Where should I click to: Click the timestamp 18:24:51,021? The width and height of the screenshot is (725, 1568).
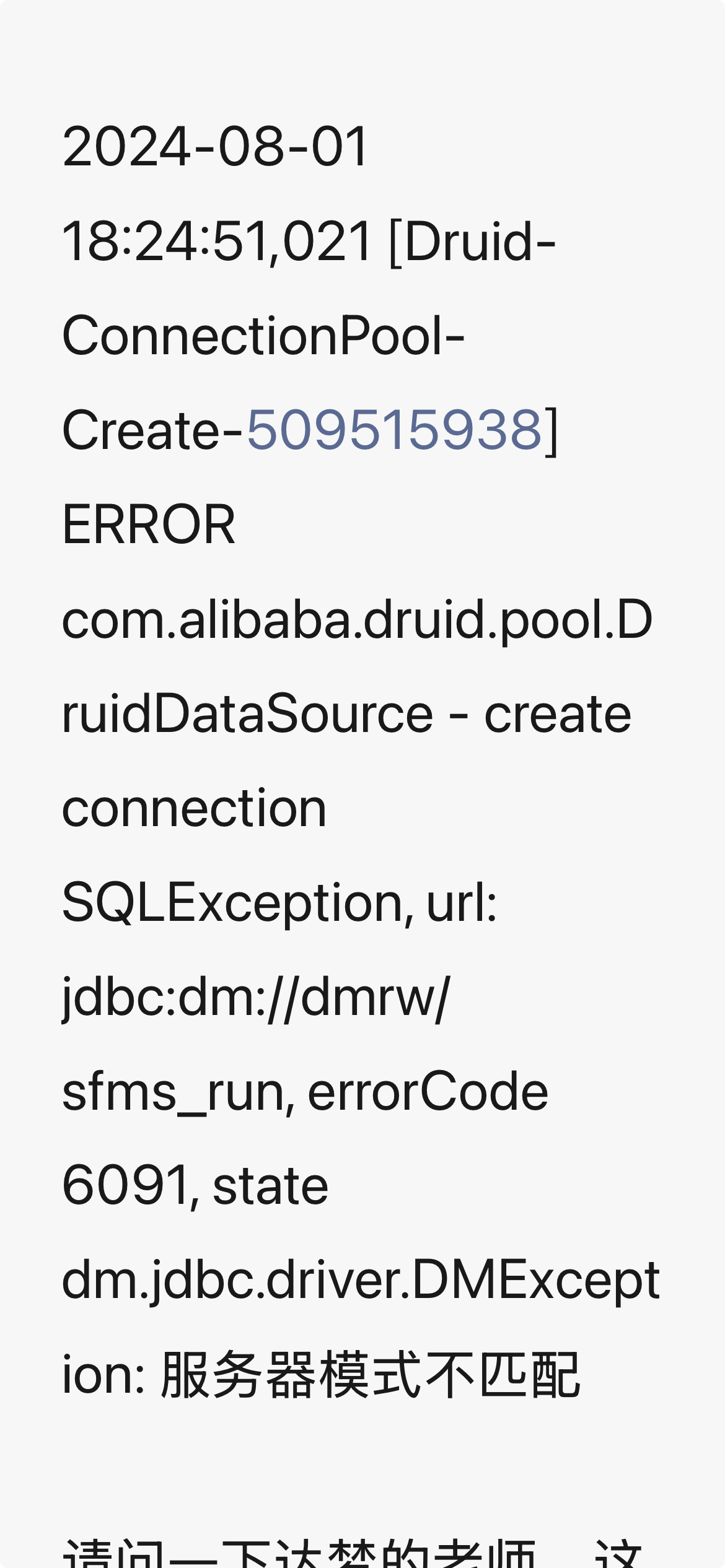[x=217, y=242]
